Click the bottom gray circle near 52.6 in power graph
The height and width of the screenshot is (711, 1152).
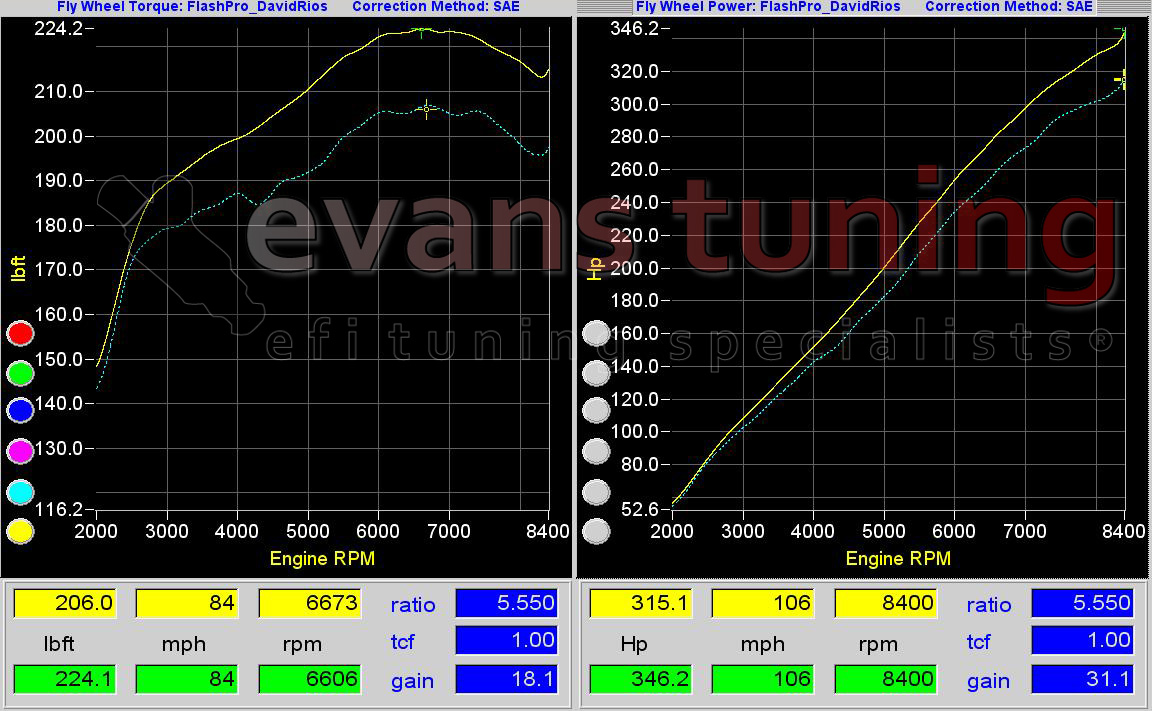coord(596,531)
